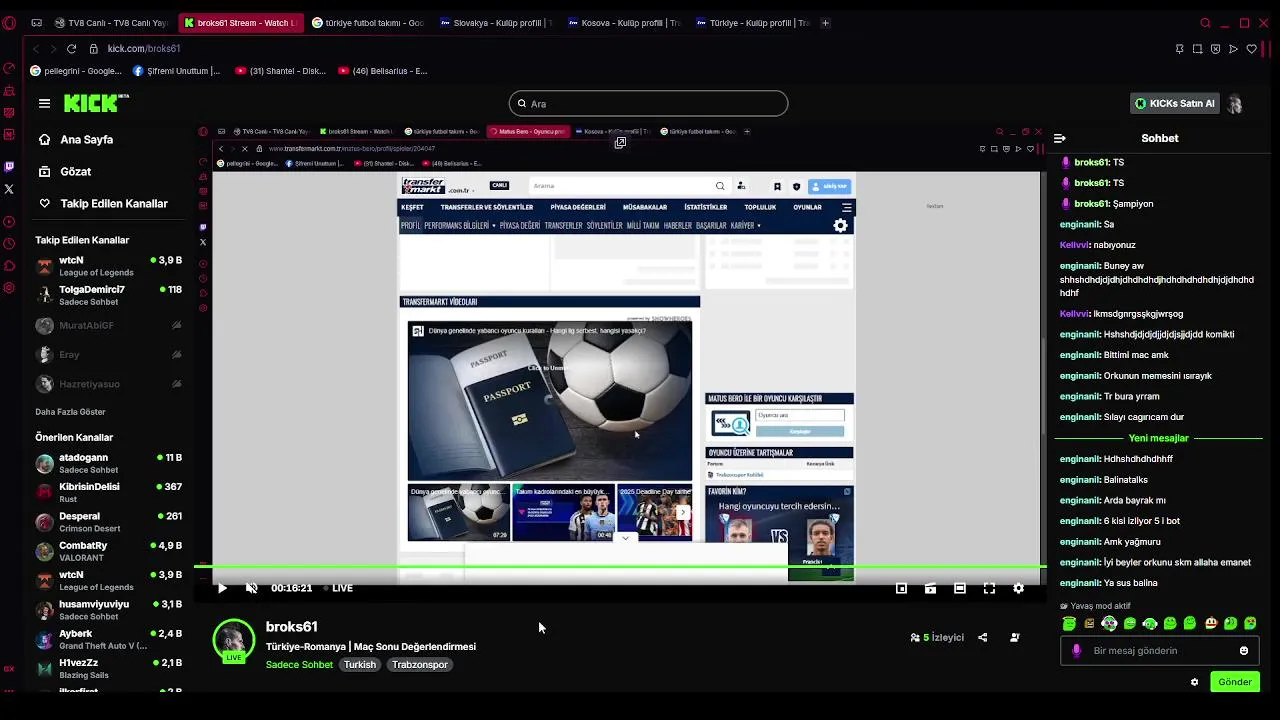Viewport: 1280px width, 720px height.
Task: Jump to LIVE in the player
Action: 337,588
